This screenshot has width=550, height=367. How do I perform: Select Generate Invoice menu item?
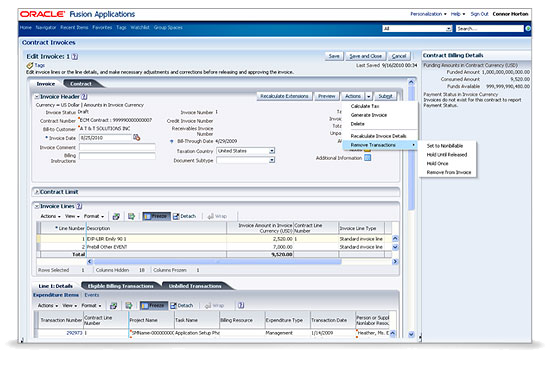[x=369, y=115]
